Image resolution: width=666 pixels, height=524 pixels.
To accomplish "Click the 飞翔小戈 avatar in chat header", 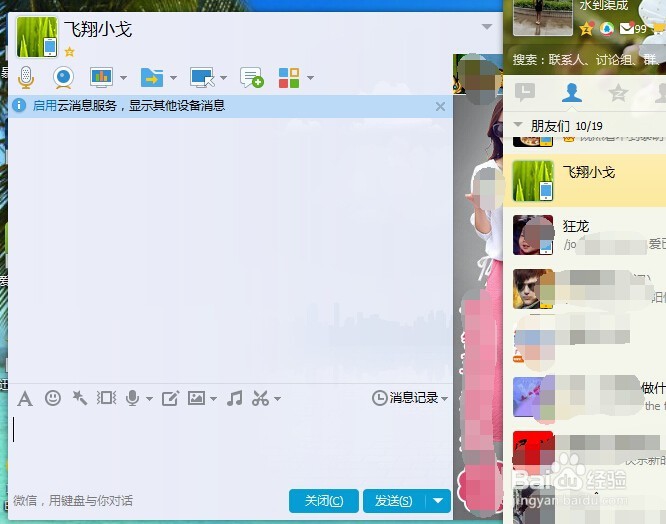I will 37,37.
